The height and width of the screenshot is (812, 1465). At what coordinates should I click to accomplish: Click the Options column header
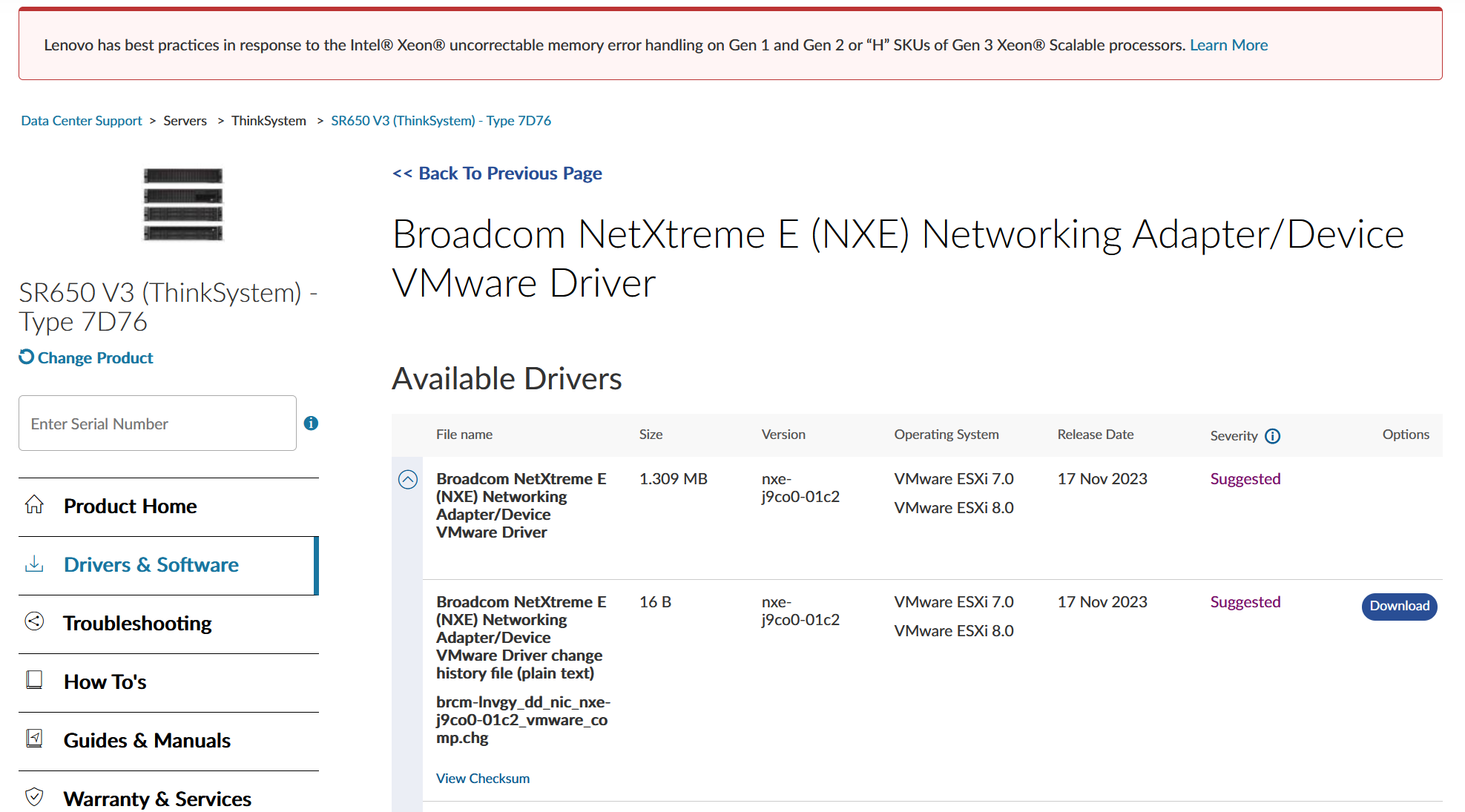[x=1406, y=435]
